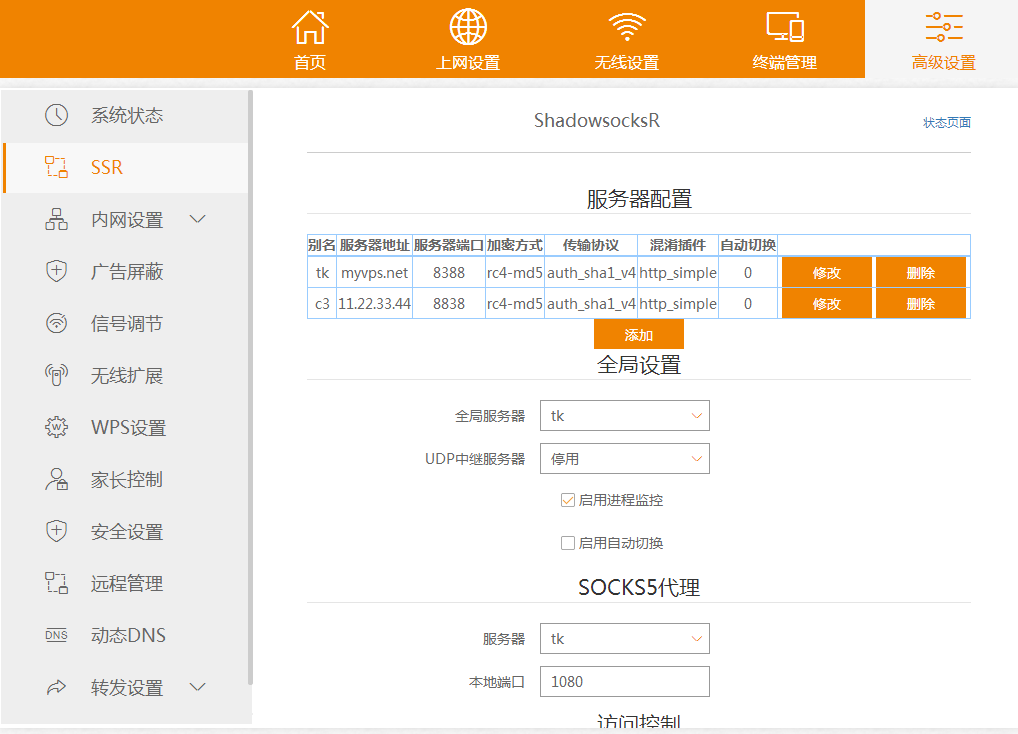Image resolution: width=1018 pixels, height=734 pixels.
Task: Click the 8838 port cell
Action: tap(449, 303)
